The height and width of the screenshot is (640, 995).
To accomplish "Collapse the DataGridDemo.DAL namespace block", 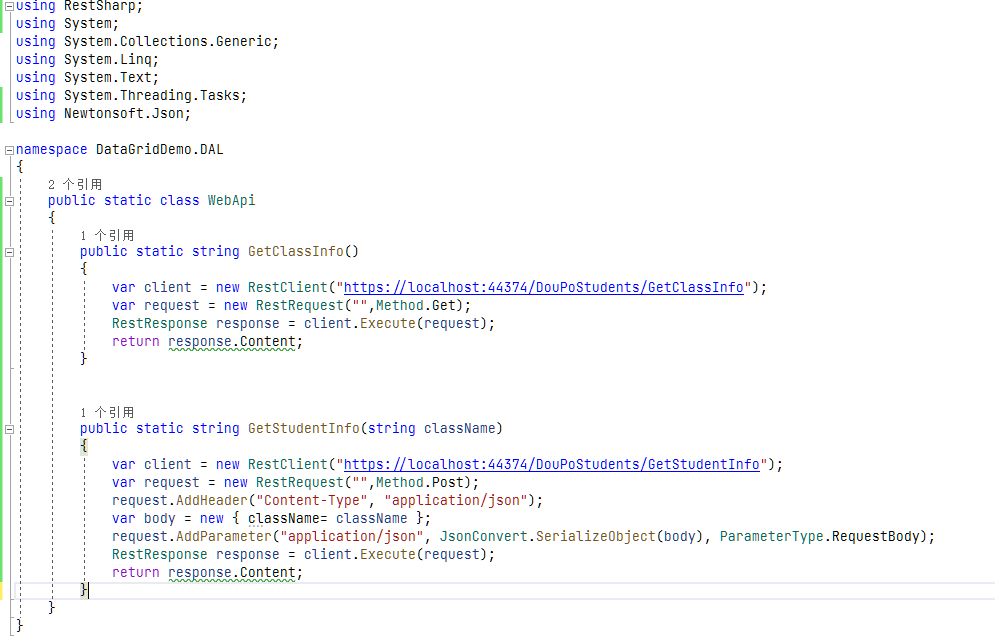I will (8, 149).
